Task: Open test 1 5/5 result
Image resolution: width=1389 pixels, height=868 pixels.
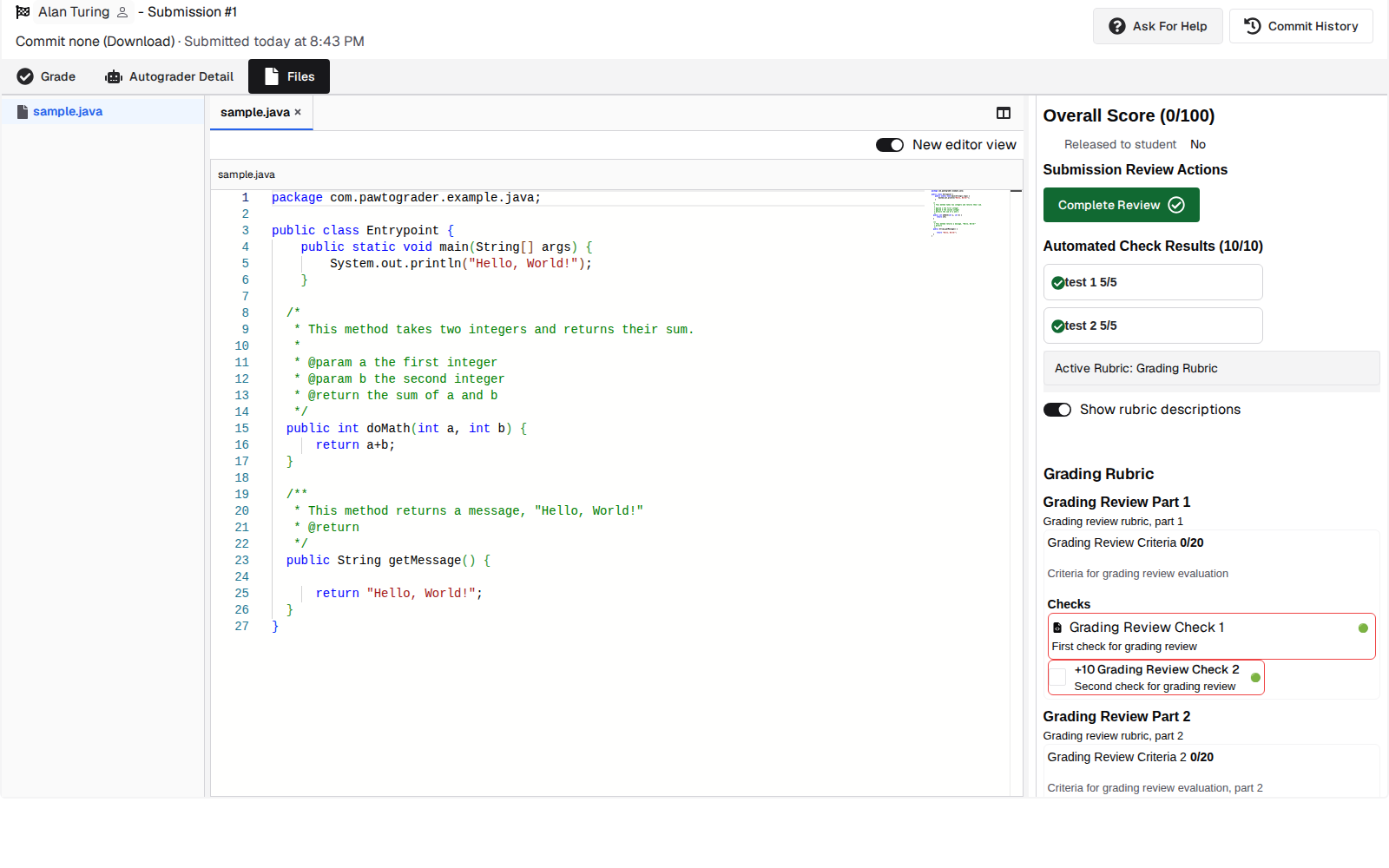Action: [x=1153, y=282]
